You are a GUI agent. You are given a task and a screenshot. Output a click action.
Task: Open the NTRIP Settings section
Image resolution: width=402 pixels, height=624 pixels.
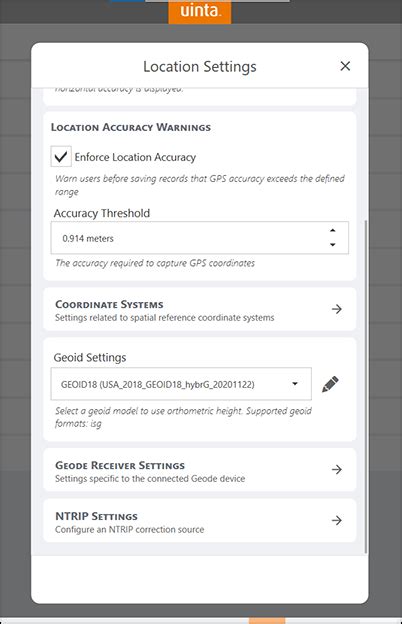pyautogui.click(x=199, y=521)
